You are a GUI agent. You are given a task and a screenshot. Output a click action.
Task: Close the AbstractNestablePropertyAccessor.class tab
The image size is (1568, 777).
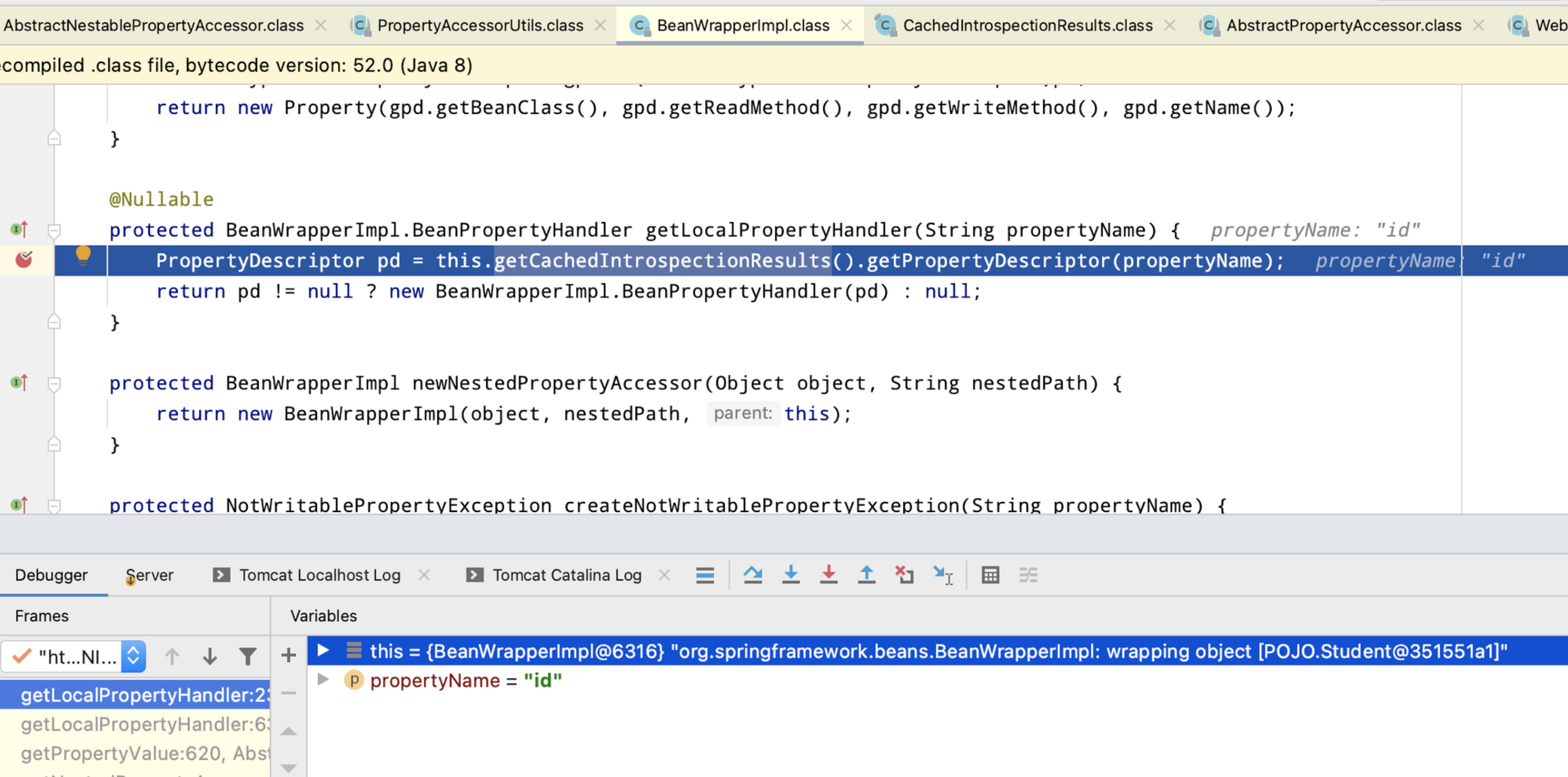coord(321,25)
